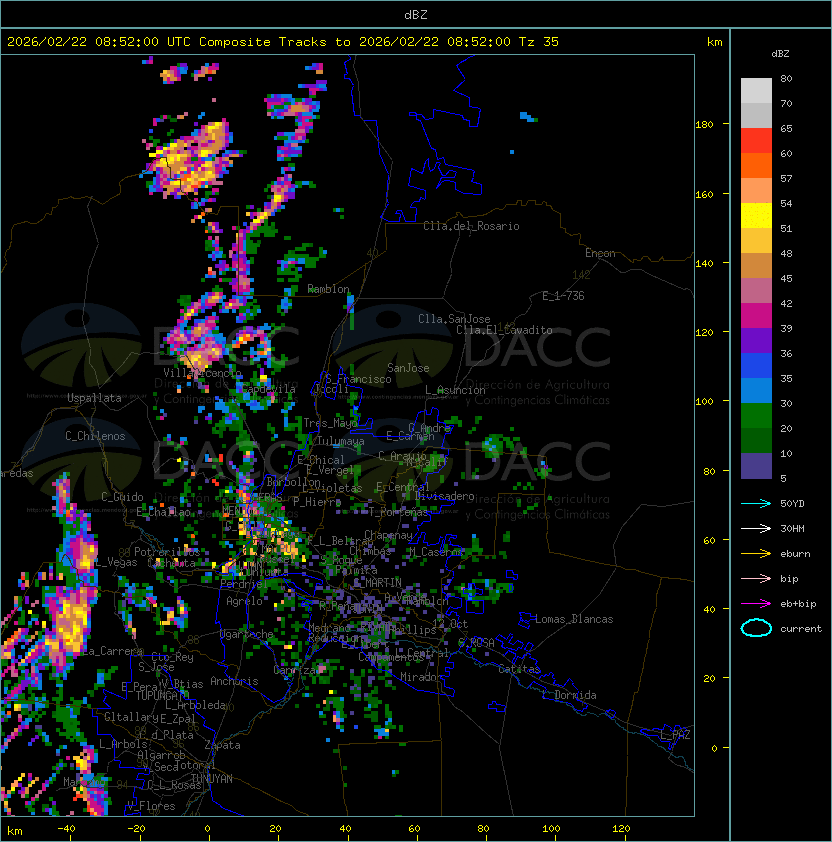Click the 'eb+bip' legend label

coord(798,604)
